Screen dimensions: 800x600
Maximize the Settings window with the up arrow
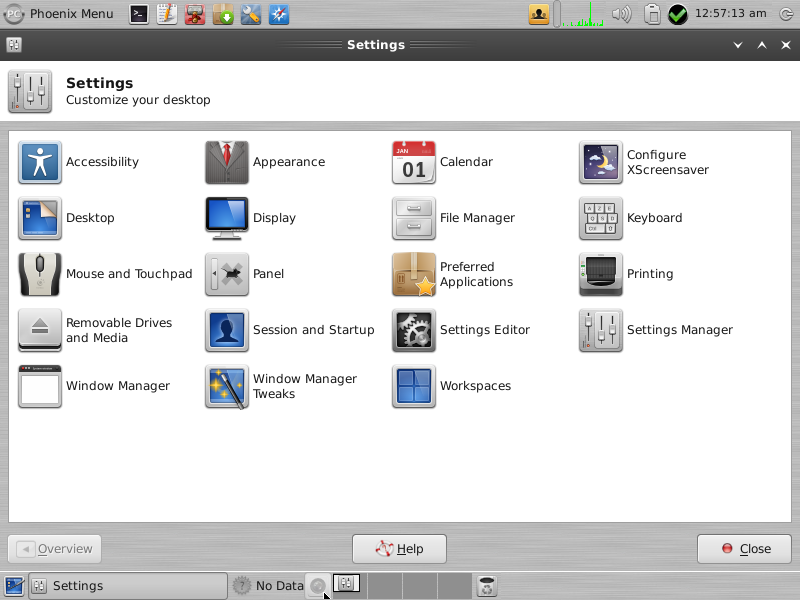click(762, 45)
